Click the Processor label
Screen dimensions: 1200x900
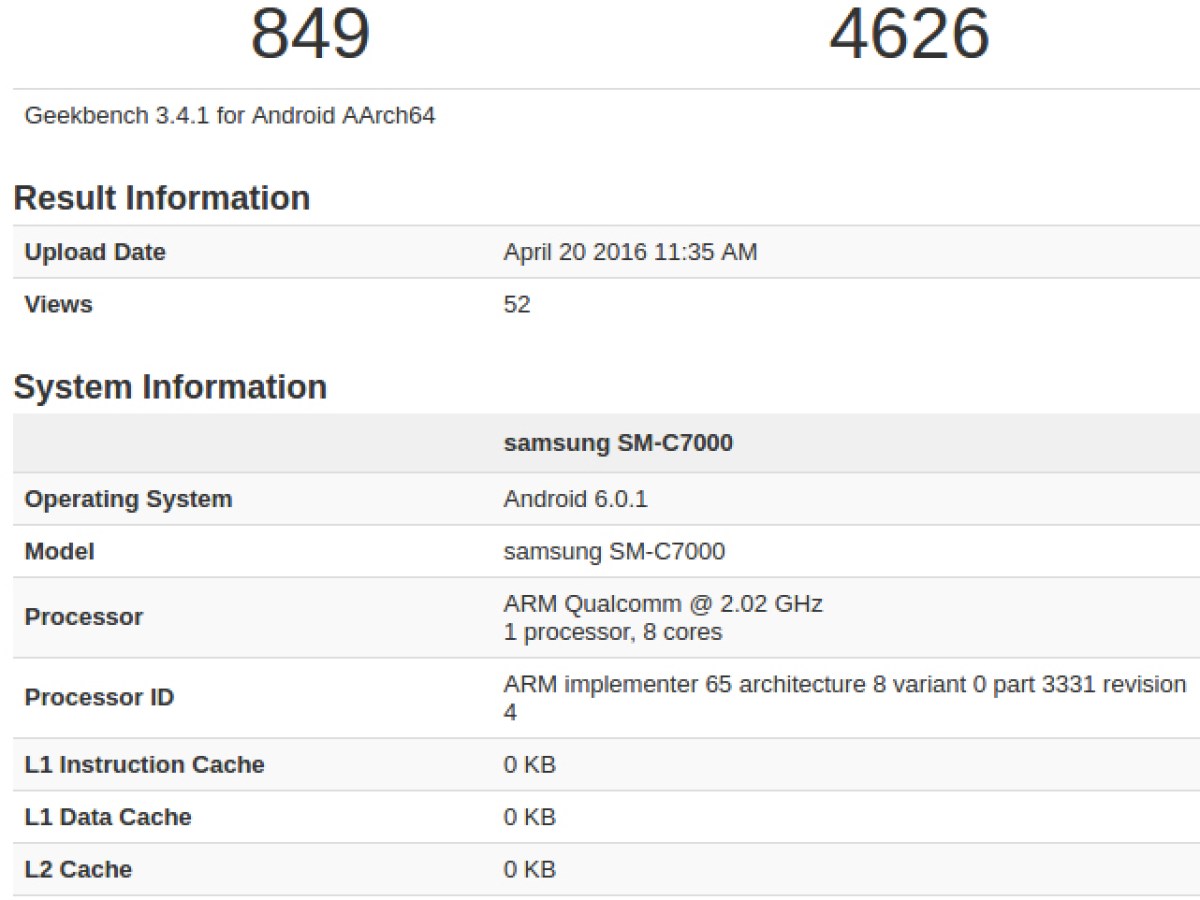coord(84,617)
